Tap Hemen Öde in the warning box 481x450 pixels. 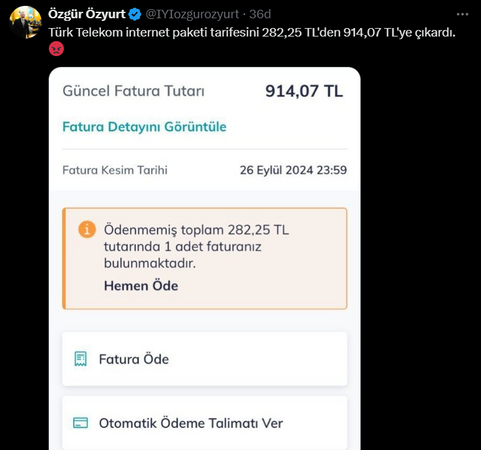(x=141, y=286)
